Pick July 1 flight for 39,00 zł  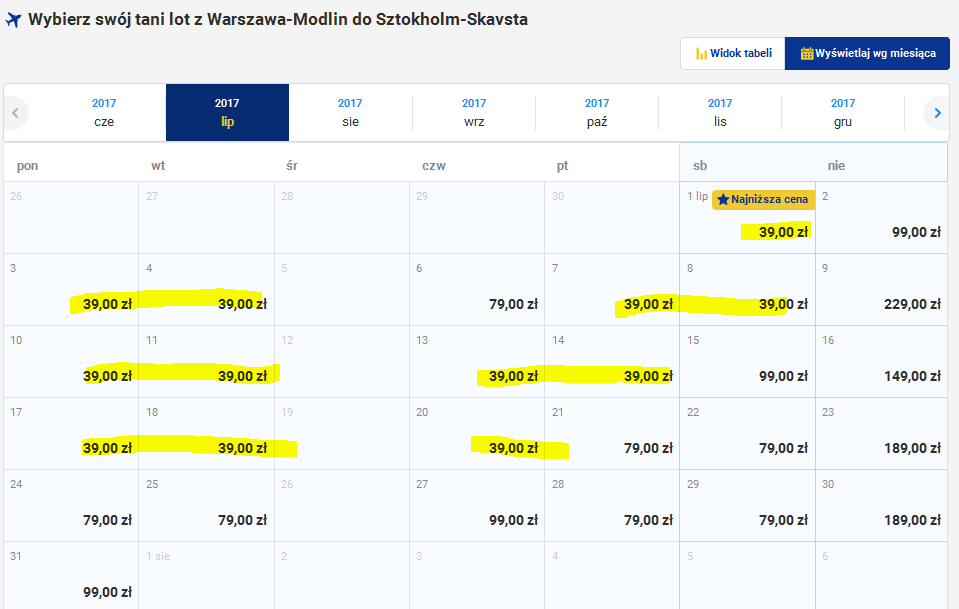747,218
